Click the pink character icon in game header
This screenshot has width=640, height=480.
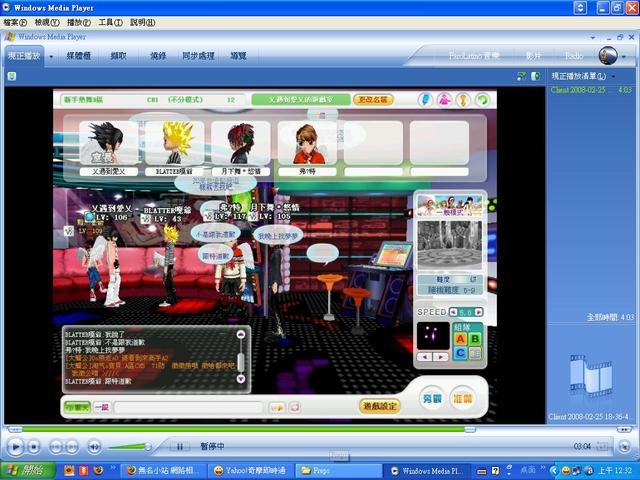tap(444, 100)
